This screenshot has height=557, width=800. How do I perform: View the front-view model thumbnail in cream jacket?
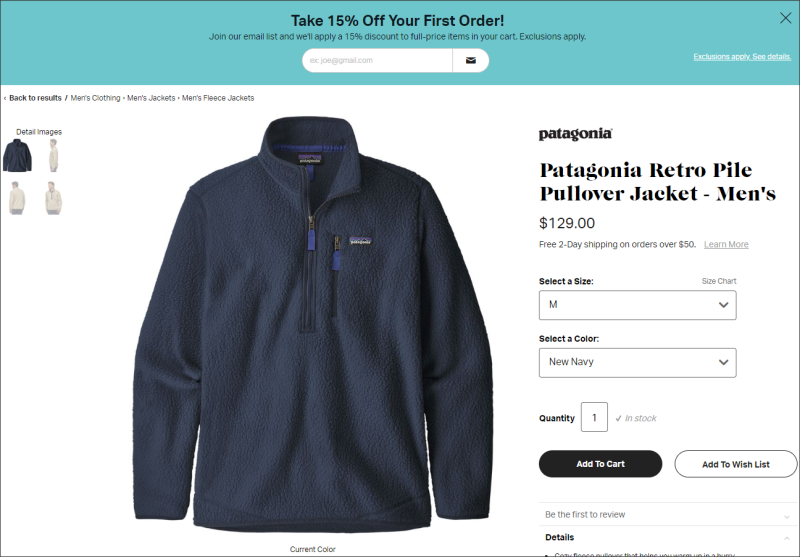pyautogui.click(x=54, y=198)
